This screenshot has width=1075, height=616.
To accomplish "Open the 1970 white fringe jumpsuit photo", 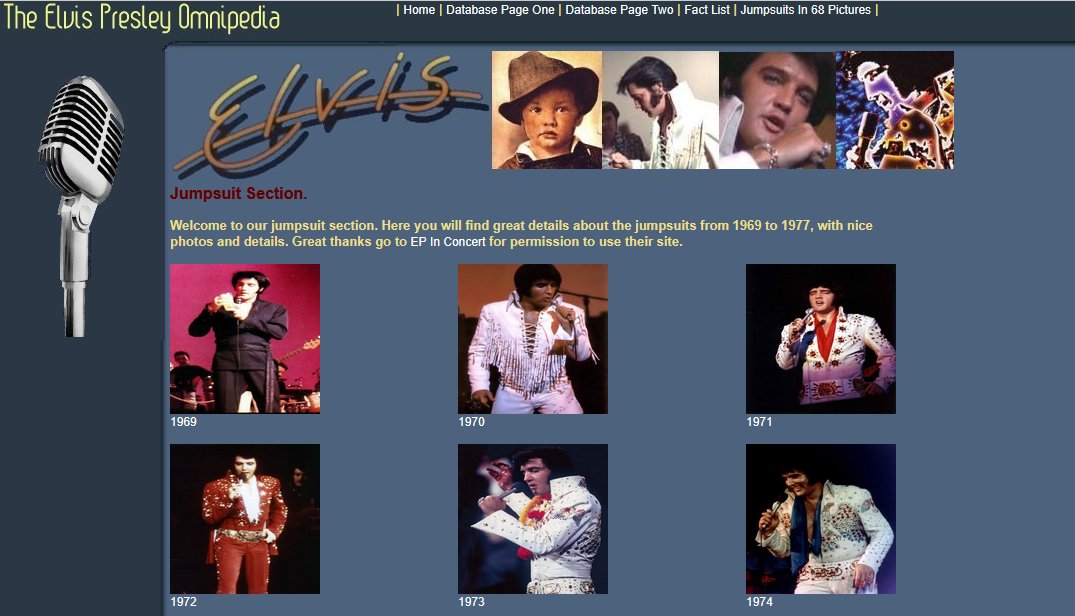I will pyautogui.click(x=533, y=338).
